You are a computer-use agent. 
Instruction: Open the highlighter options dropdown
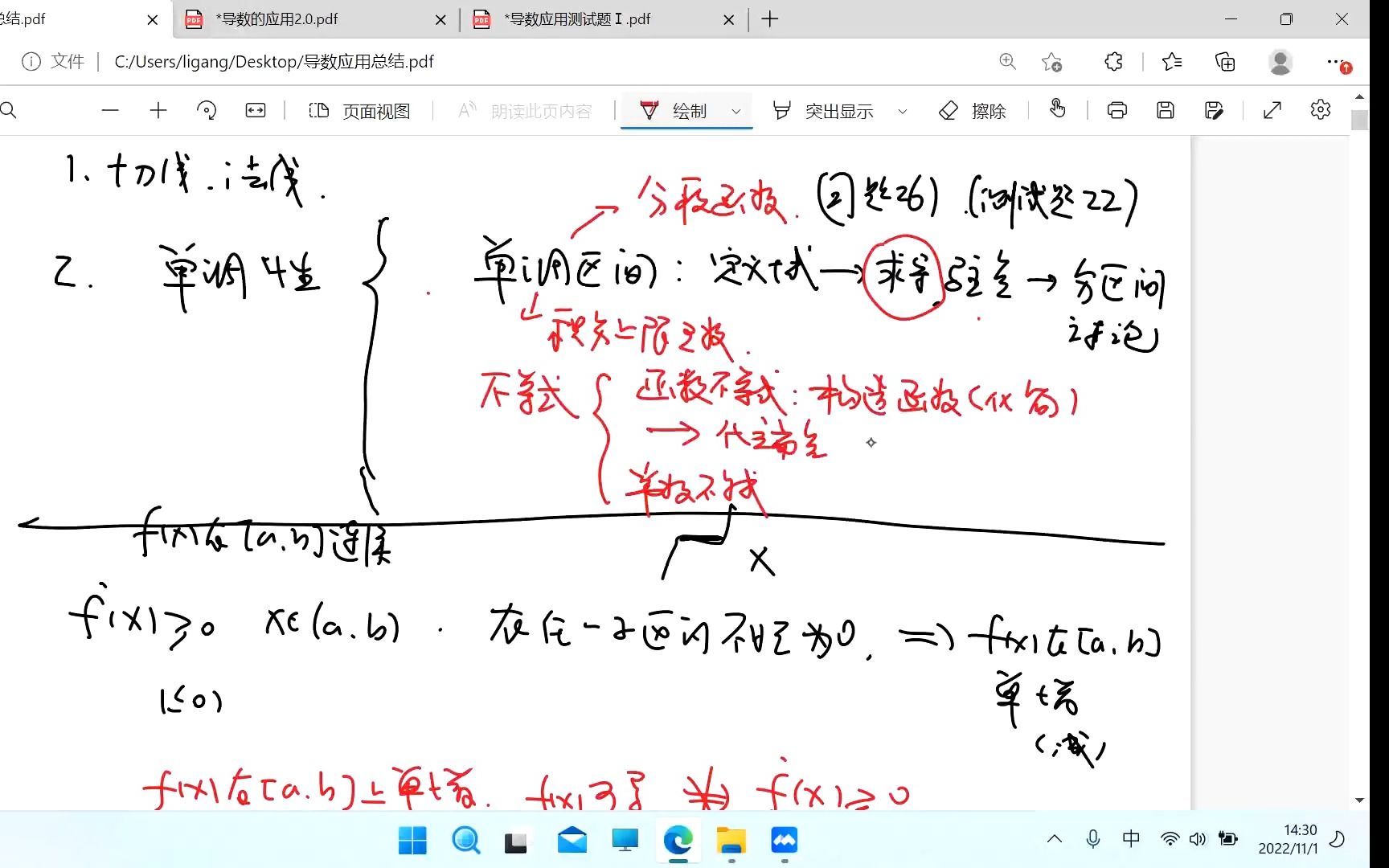pyautogui.click(x=903, y=110)
